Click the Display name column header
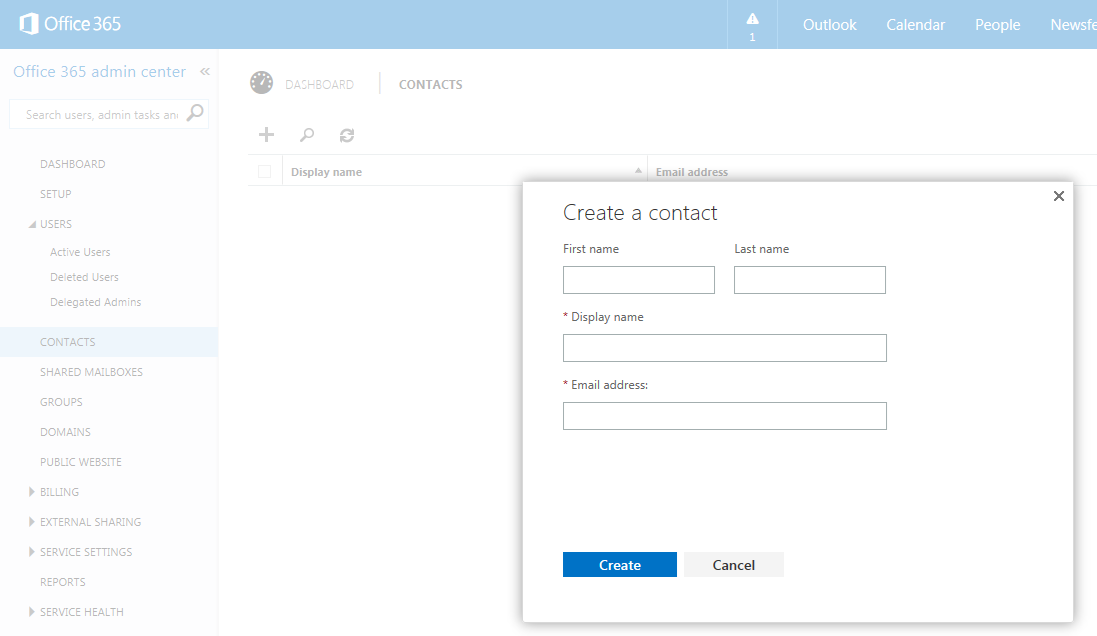The image size is (1097, 636). (x=326, y=172)
